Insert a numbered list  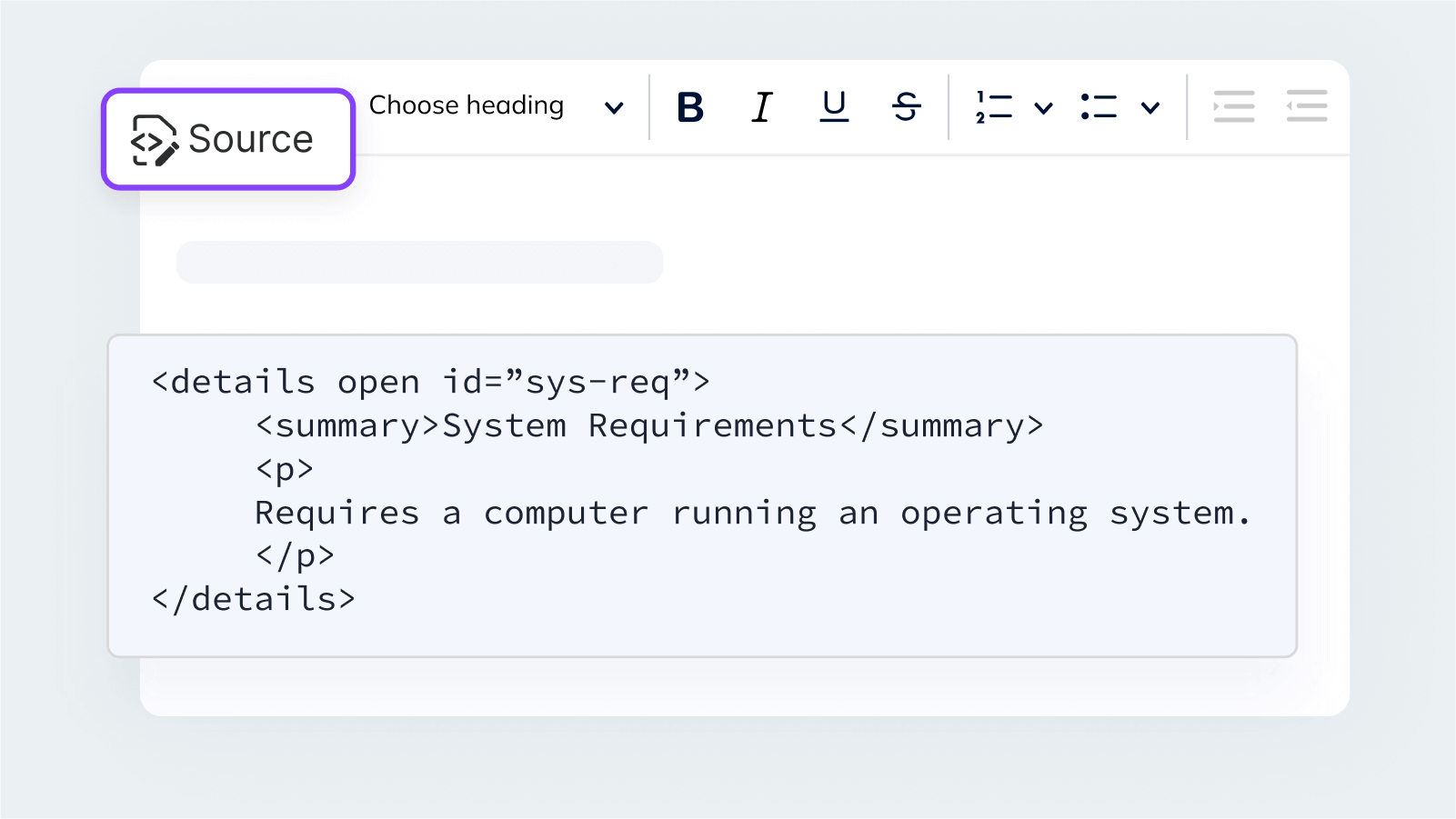click(993, 107)
